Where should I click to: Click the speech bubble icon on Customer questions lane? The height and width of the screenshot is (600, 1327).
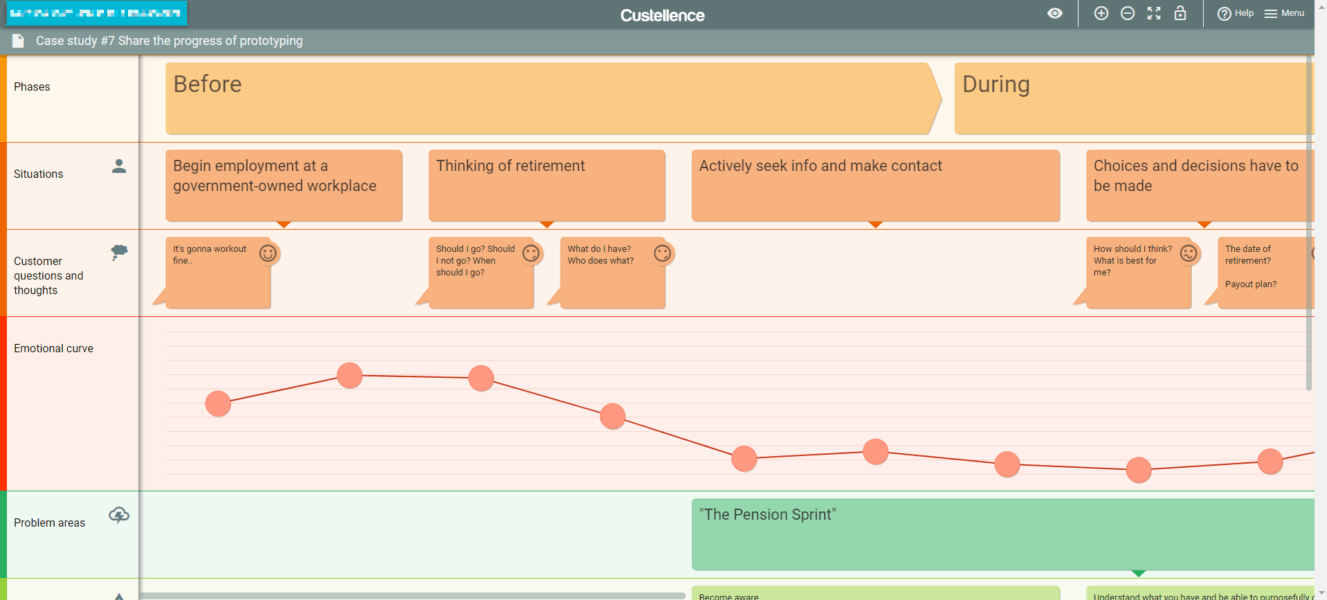(x=119, y=251)
